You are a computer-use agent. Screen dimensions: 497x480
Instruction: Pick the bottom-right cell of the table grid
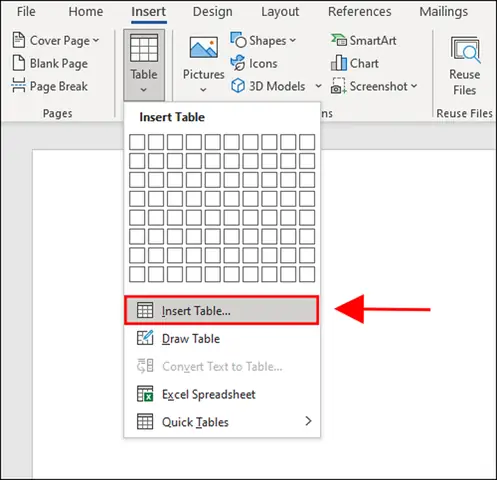[307, 274]
